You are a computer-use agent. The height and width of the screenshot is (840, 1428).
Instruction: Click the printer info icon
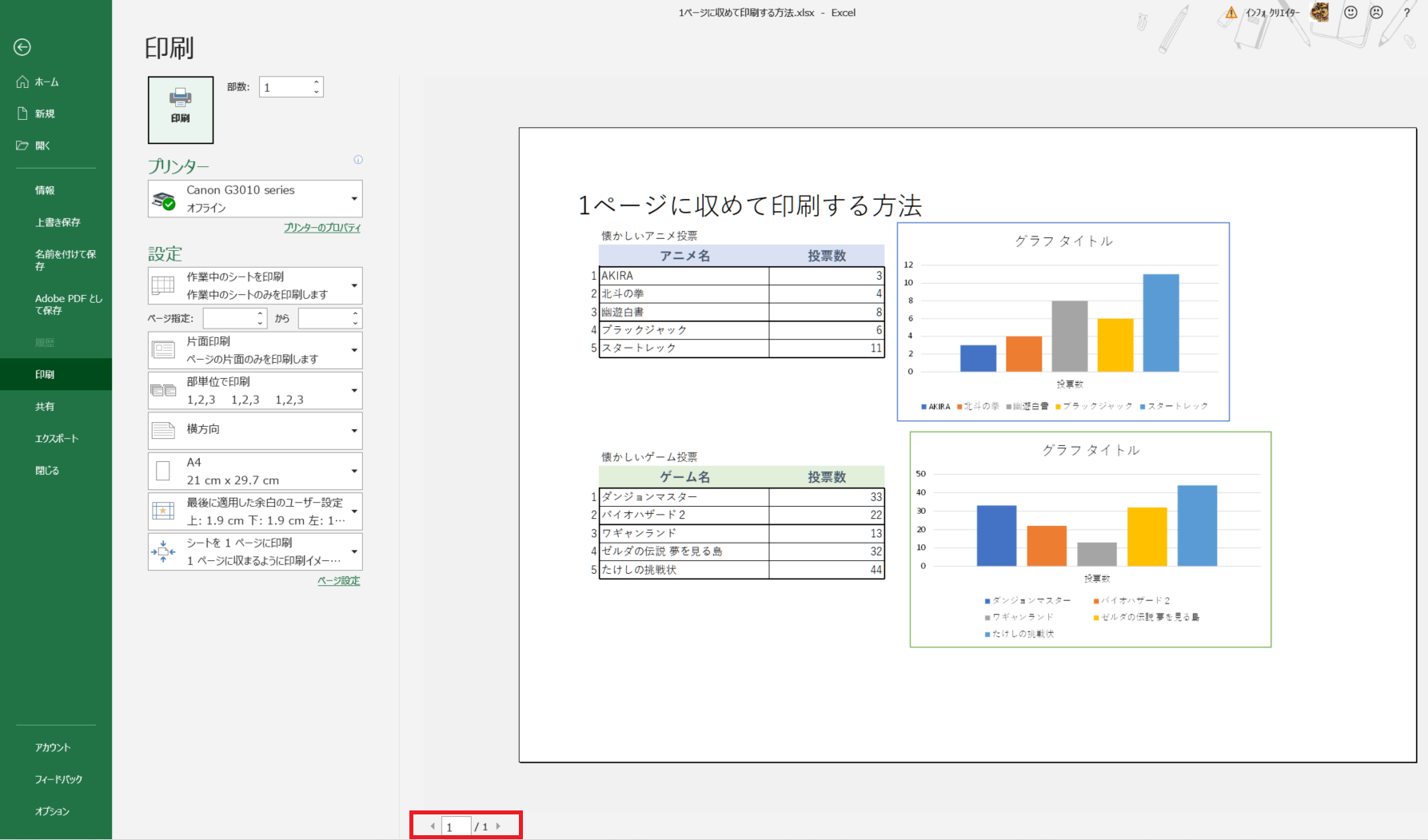pyautogui.click(x=358, y=160)
